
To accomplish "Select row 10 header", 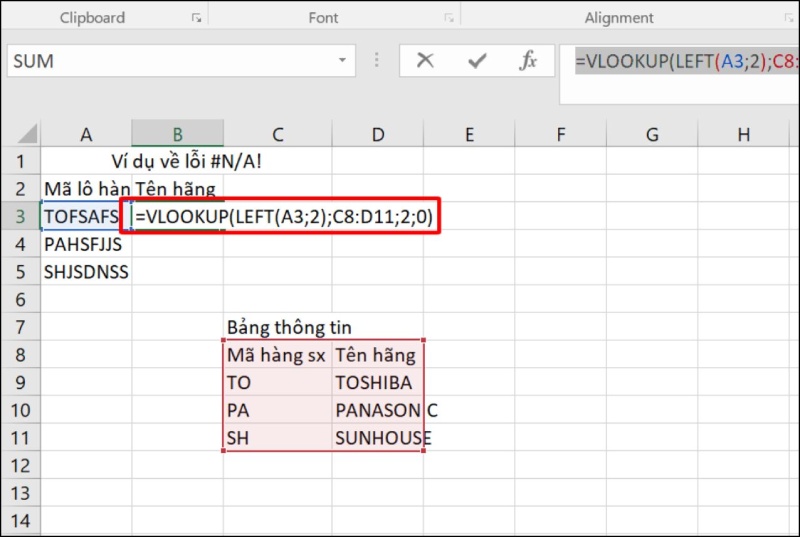I will 20,410.
